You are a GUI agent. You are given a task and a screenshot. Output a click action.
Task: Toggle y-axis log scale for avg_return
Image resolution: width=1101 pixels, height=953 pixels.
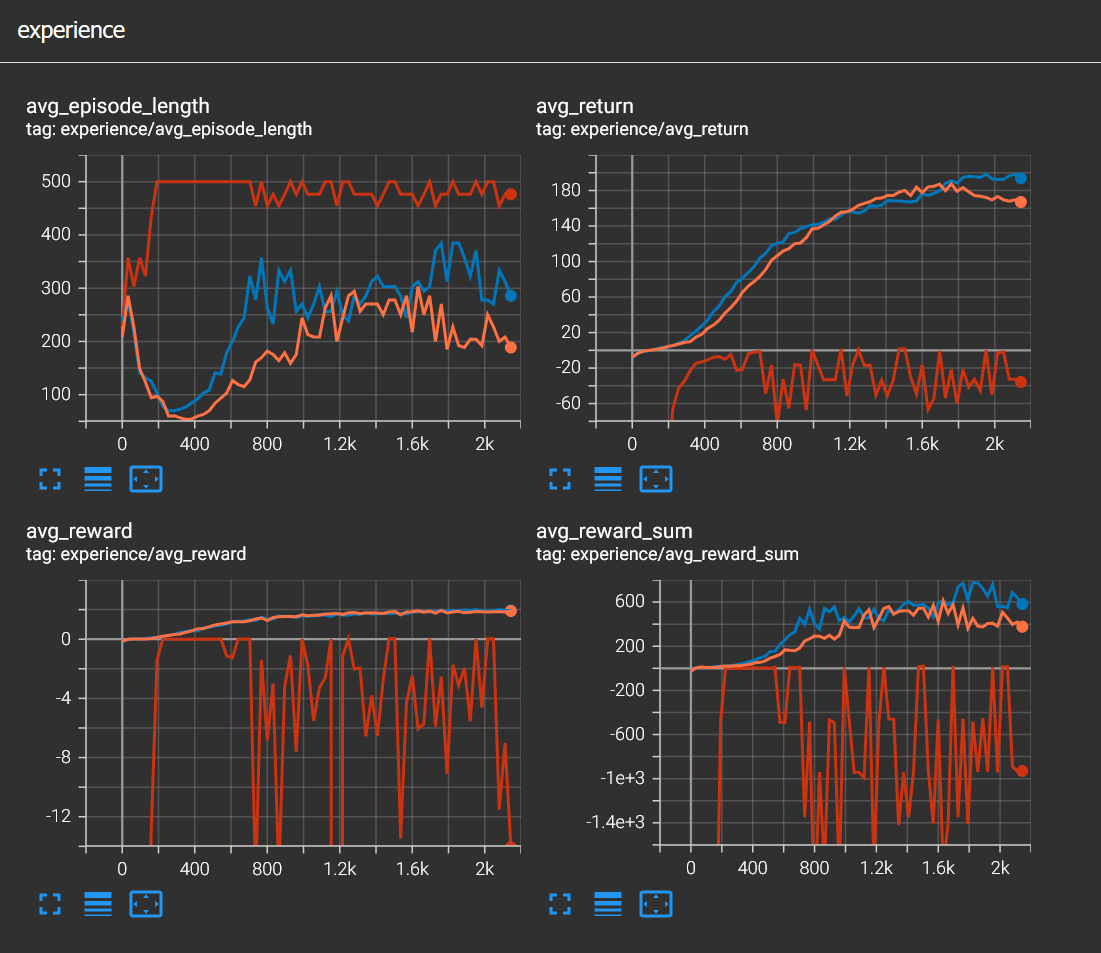tap(608, 480)
